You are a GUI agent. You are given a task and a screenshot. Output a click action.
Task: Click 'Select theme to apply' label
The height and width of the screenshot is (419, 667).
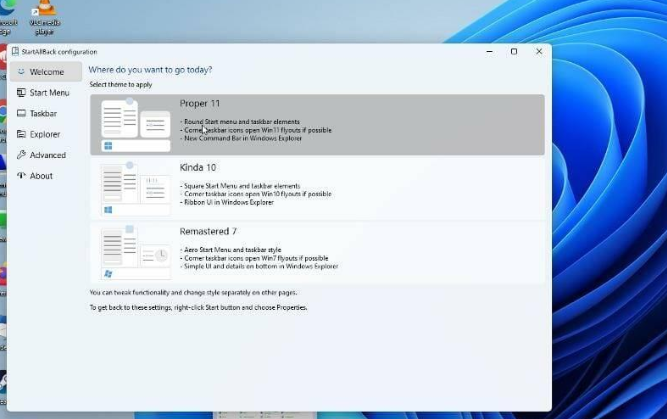[x=121, y=85]
